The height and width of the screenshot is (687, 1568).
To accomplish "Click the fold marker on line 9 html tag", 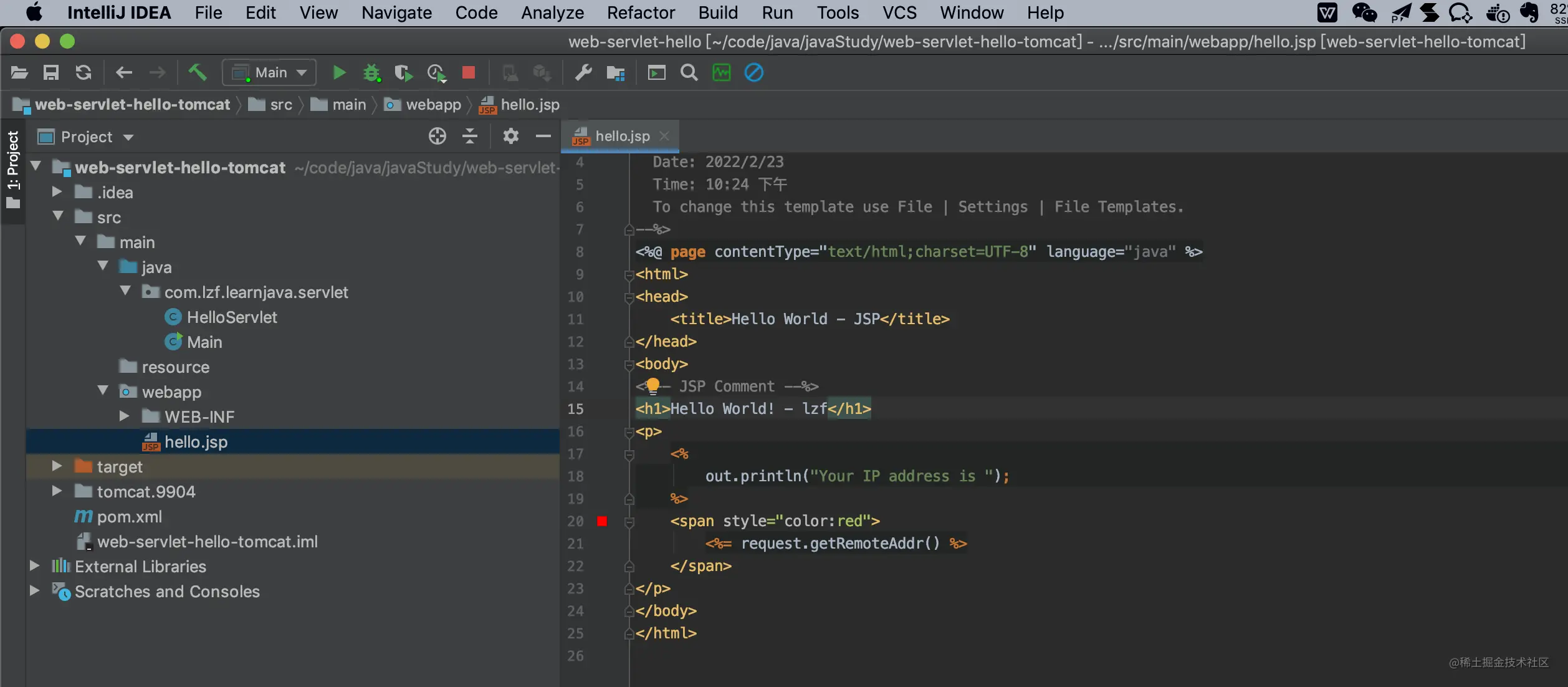I will [629, 275].
